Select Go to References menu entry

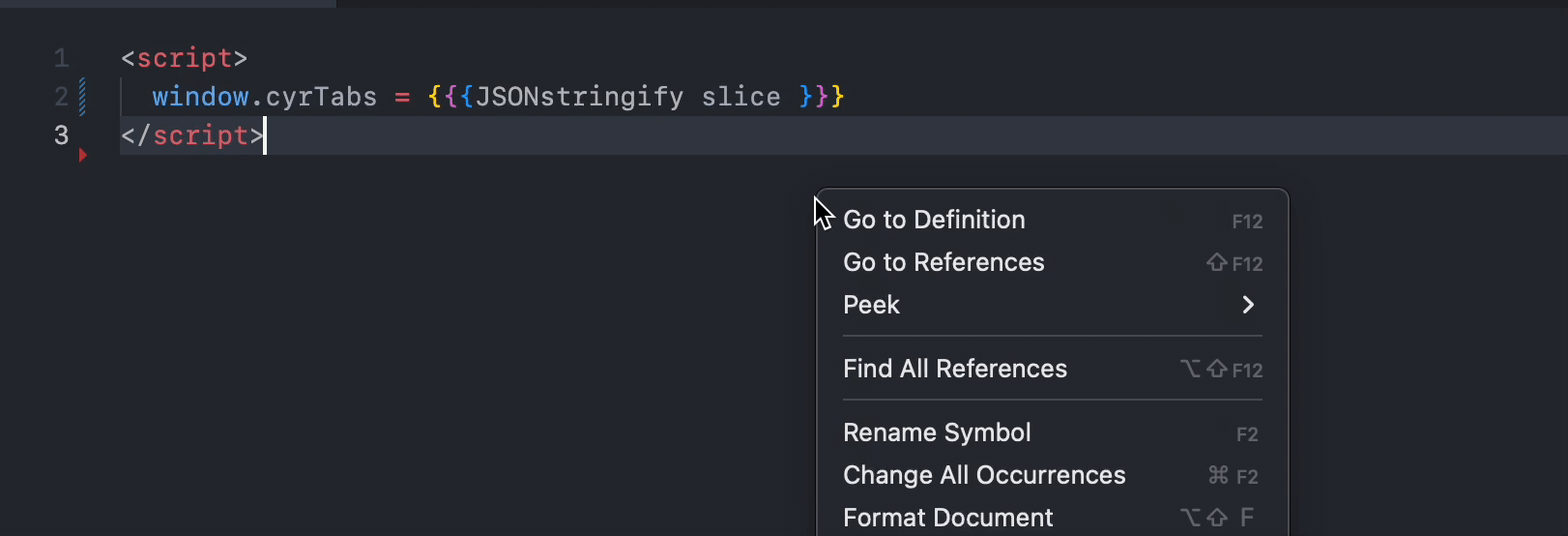point(1053,262)
